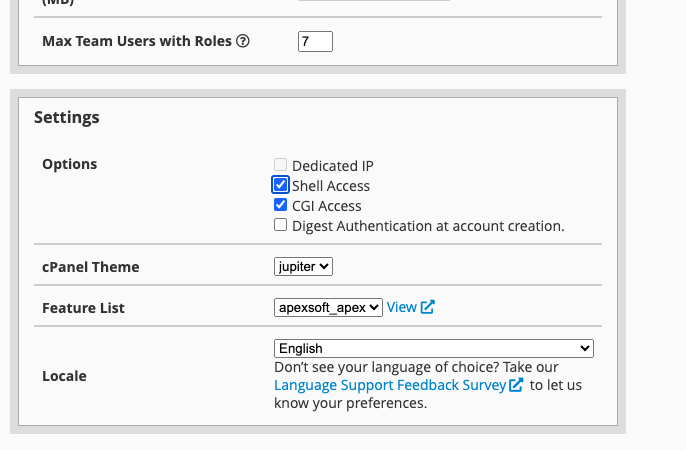Expand the Feature List apexsoft_apex dropdown

(328, 307)
